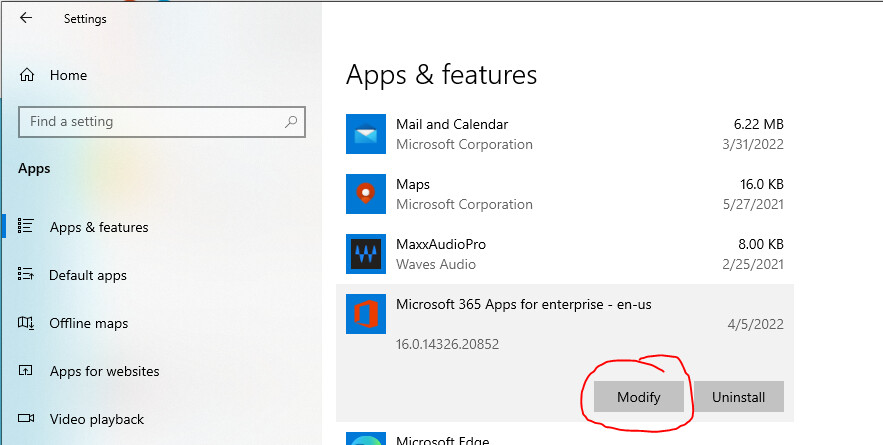
Task: Select the MaxxAudioPro app name
Action: (441, 244)
